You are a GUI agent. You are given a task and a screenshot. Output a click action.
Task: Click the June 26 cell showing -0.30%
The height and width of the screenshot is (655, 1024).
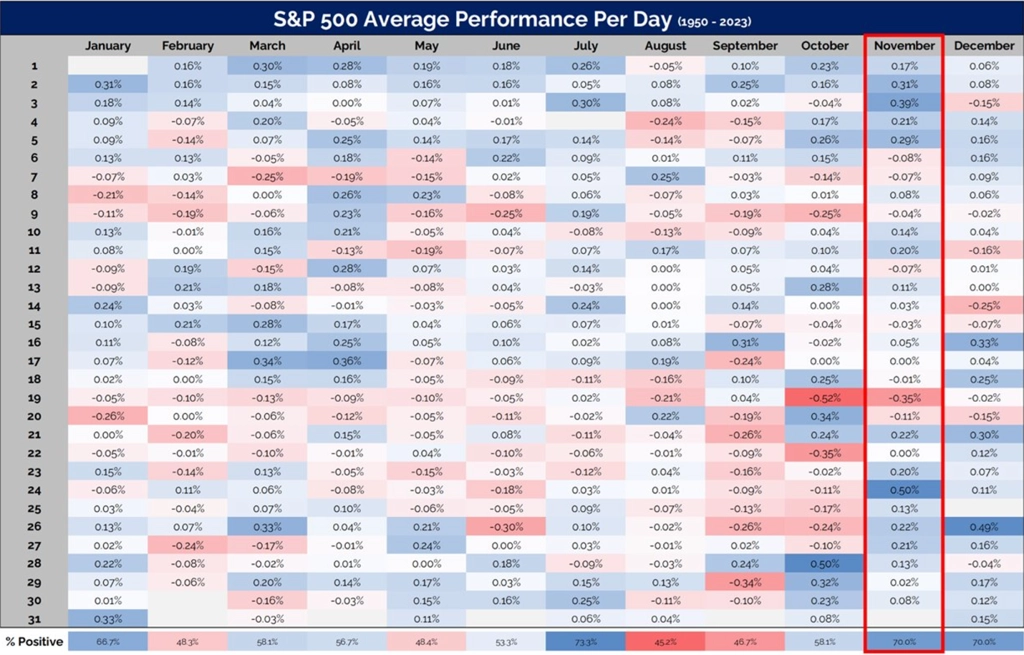pyautogui.click(x=506, y=527)
